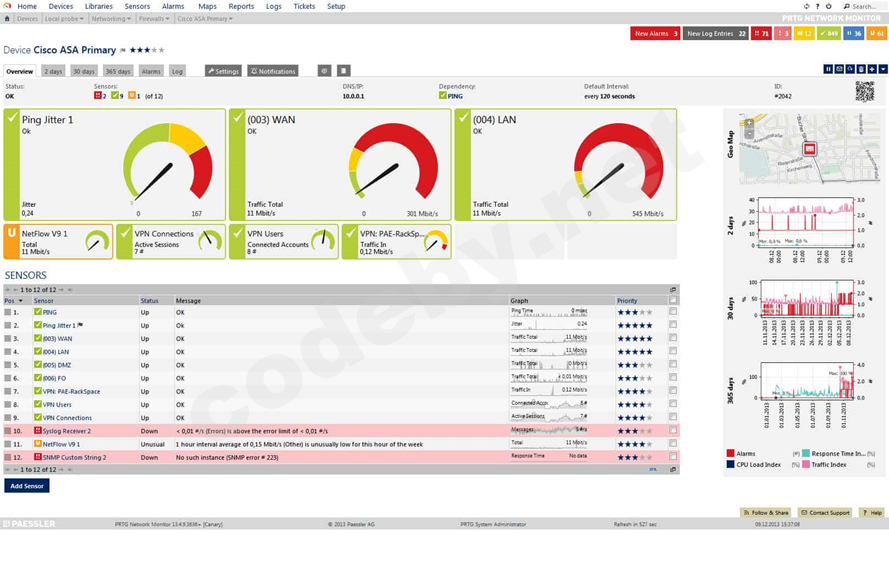Image resolution: width=889 pixels, height=568 pixels.
Task: Switch to the 365 days tab
Action: click(118, 71)
